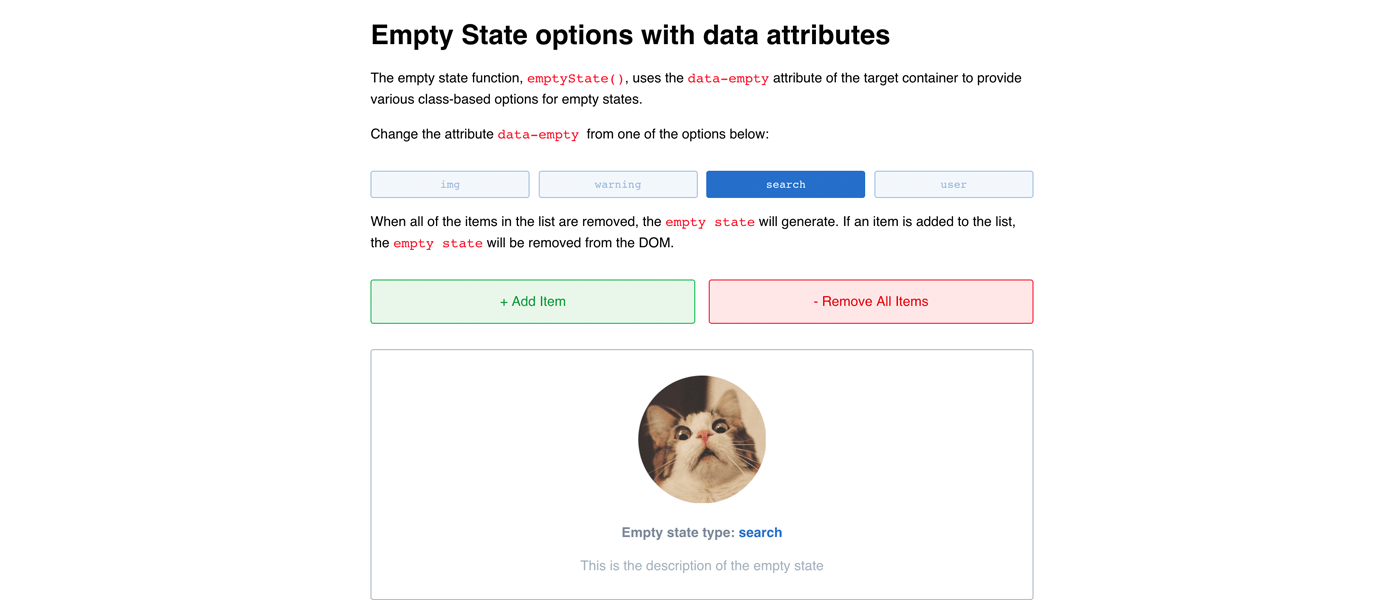Image resolution: width=1400 pixels, height=600 pixels.
Task: Click the bordered empty state container
Action: [x=702, y=474]
